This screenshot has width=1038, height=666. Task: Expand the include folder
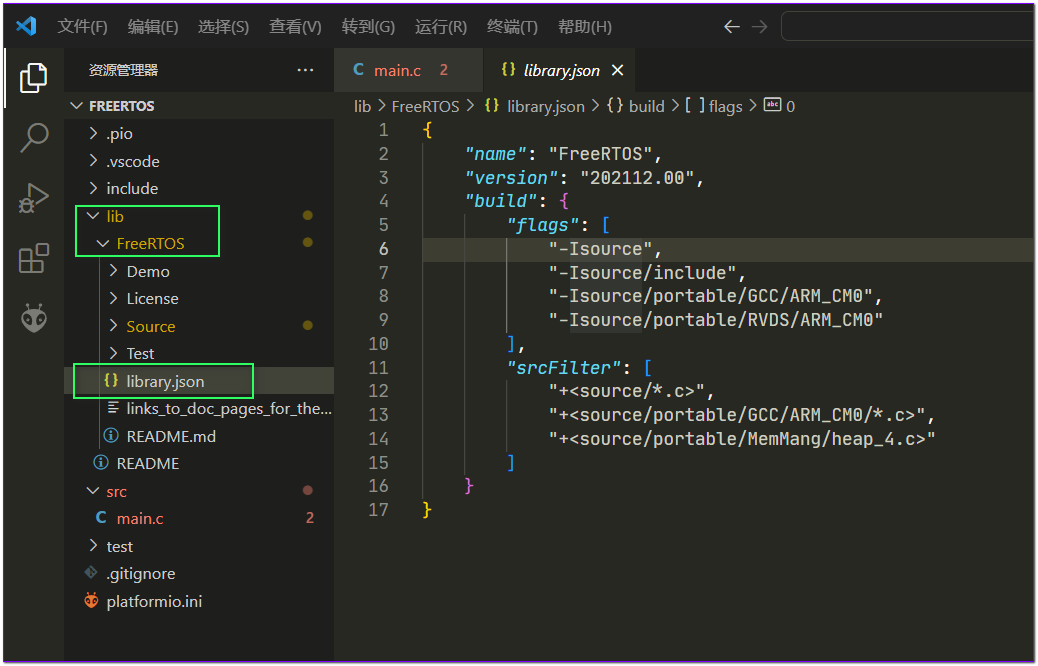pos(93,189)
